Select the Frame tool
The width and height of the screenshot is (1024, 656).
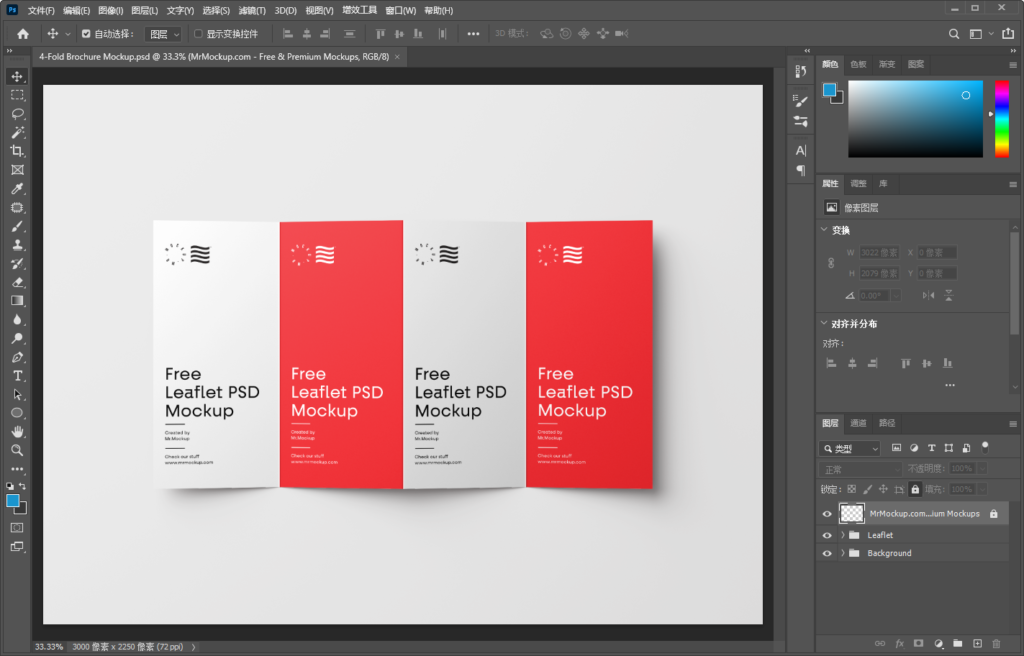pyautogui.click(x=17, y=170)
